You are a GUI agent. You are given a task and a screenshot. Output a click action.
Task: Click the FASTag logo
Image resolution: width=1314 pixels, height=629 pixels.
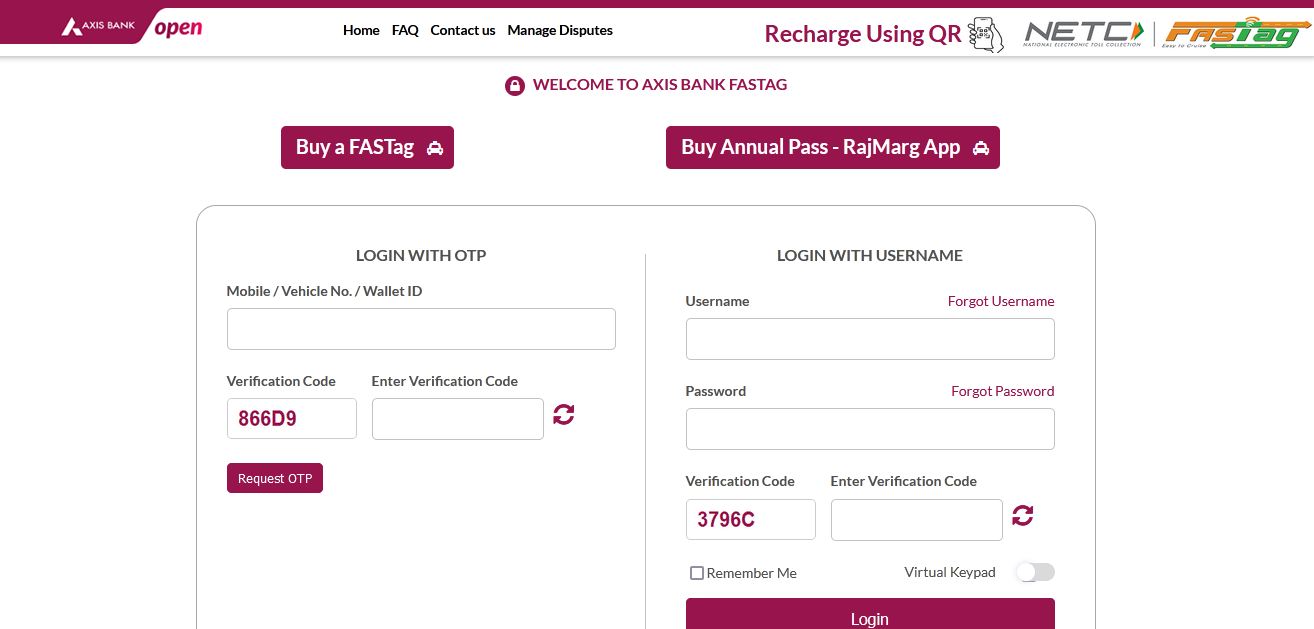(1236, 32)
